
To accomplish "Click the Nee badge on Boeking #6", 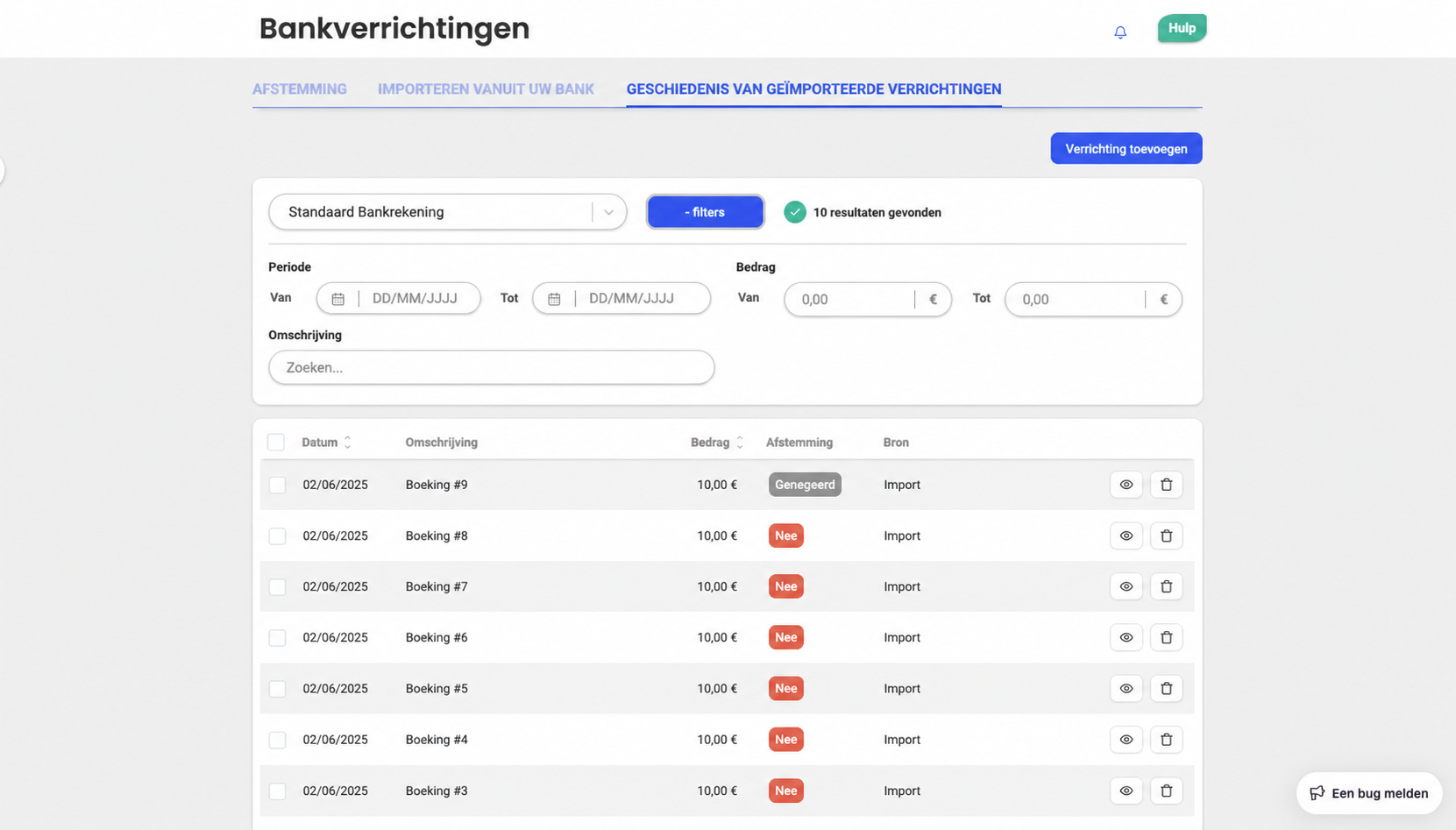I will click(786, 637).
